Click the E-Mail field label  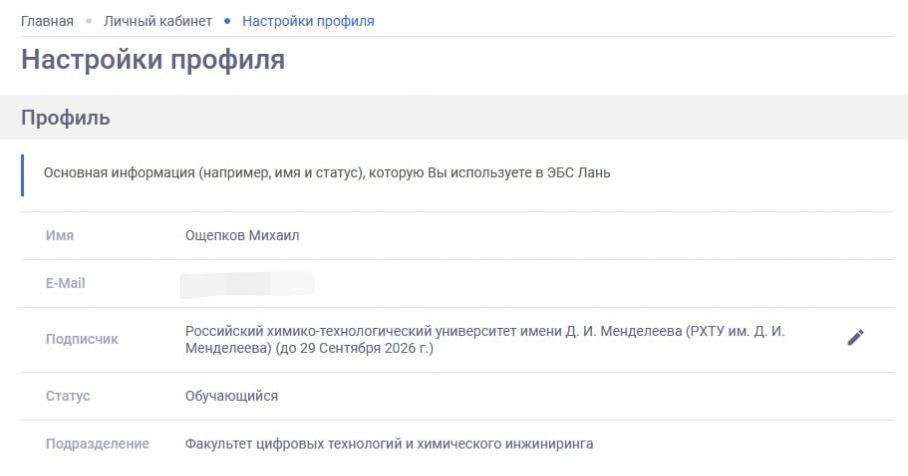tap(65, 283)
